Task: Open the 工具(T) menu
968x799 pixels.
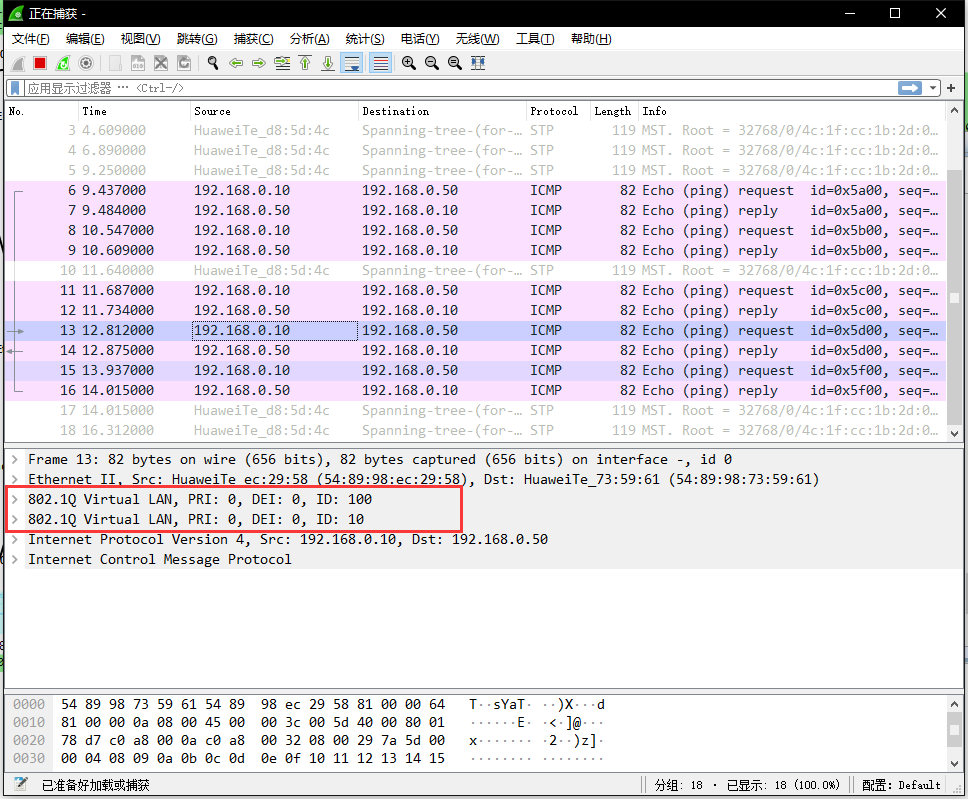Action: click(x=535, y=39)
